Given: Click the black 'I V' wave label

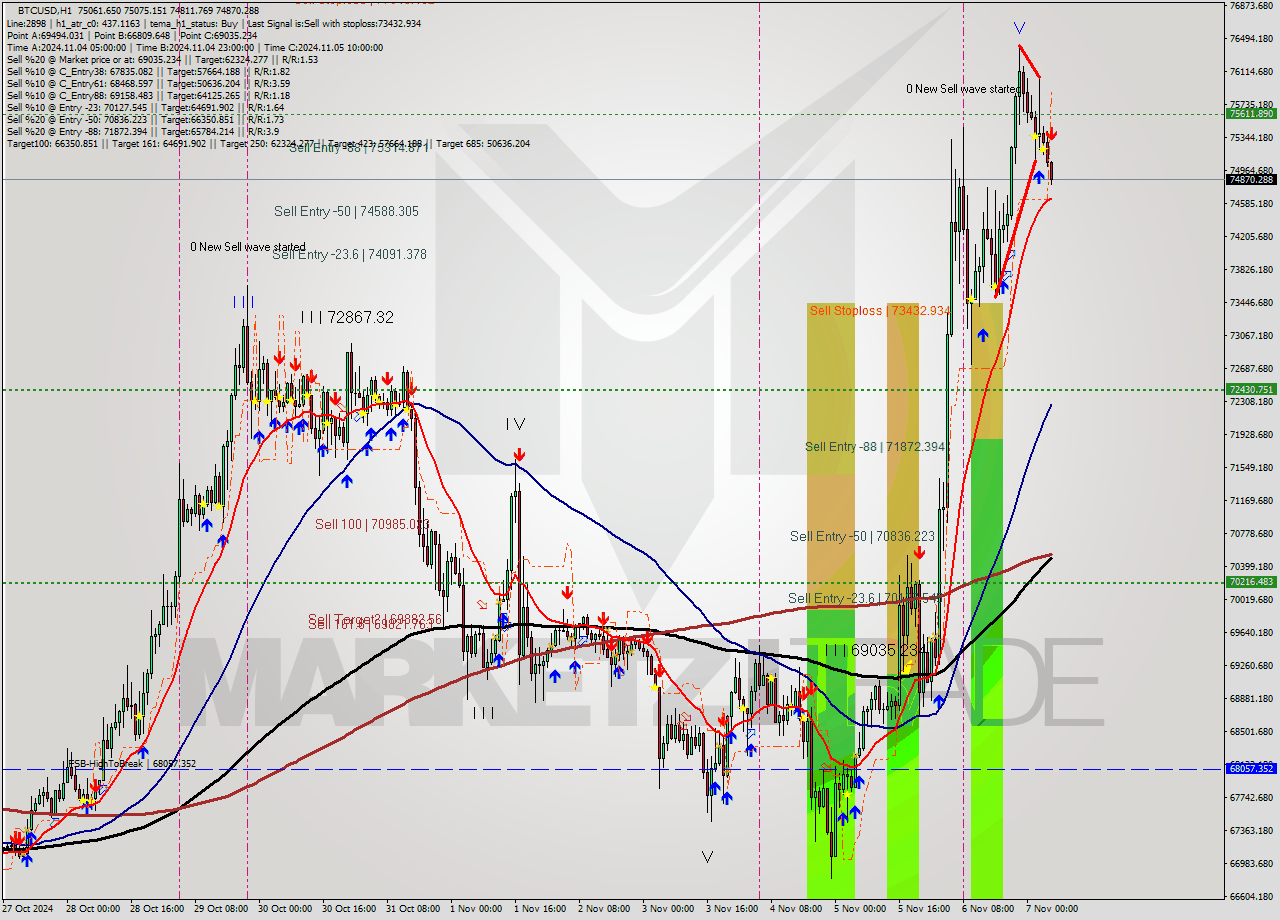Looking at the screenshot, I should pos(515,424).
